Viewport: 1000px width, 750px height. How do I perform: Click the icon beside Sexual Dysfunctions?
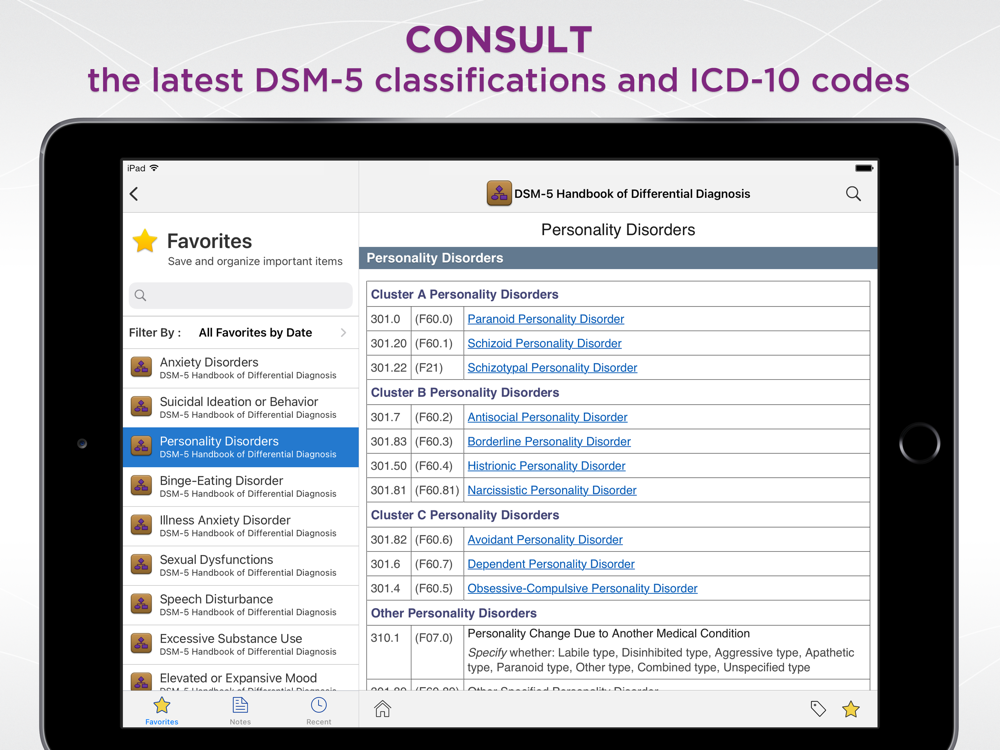pyautogui.click(x=142, y=564)
